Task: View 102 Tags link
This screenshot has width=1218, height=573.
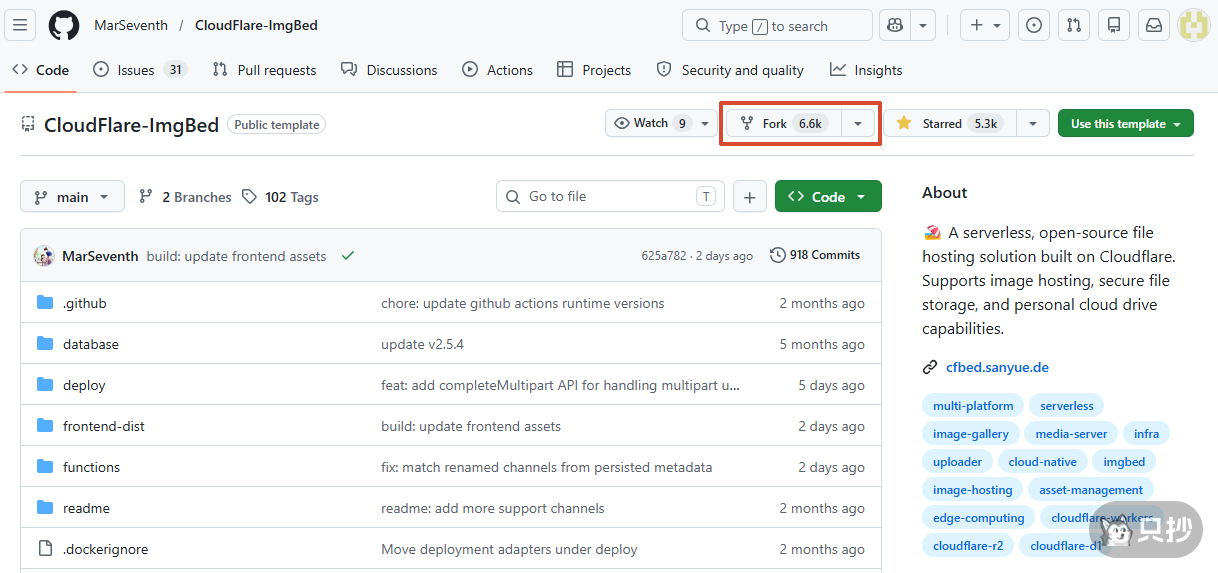Action: 280,197
